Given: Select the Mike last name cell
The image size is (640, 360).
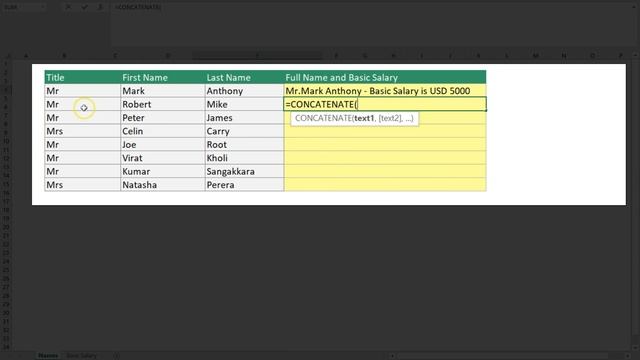Looking at the screenshot, I should click(244, 104).
